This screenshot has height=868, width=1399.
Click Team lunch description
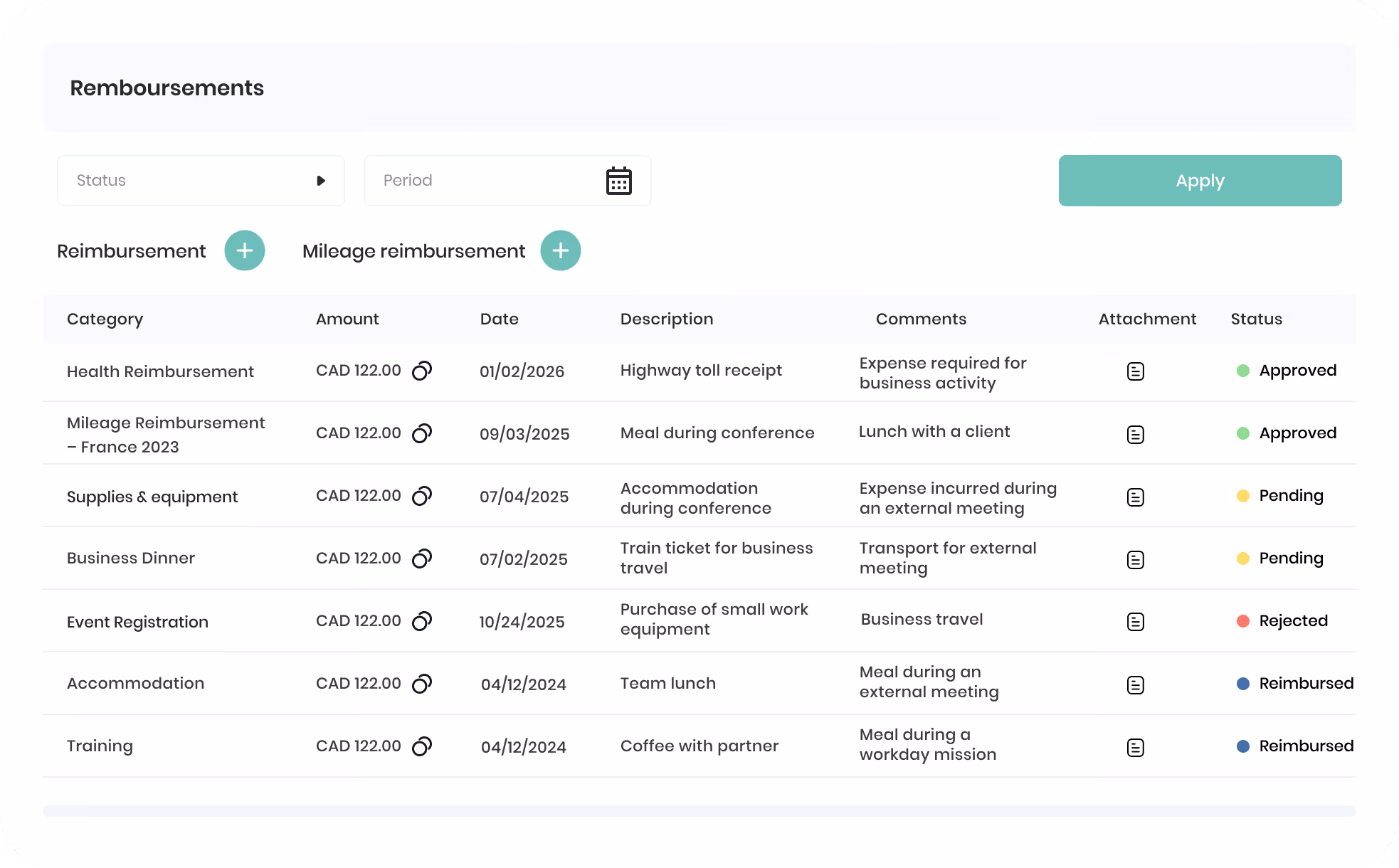[x=667, y=683]
